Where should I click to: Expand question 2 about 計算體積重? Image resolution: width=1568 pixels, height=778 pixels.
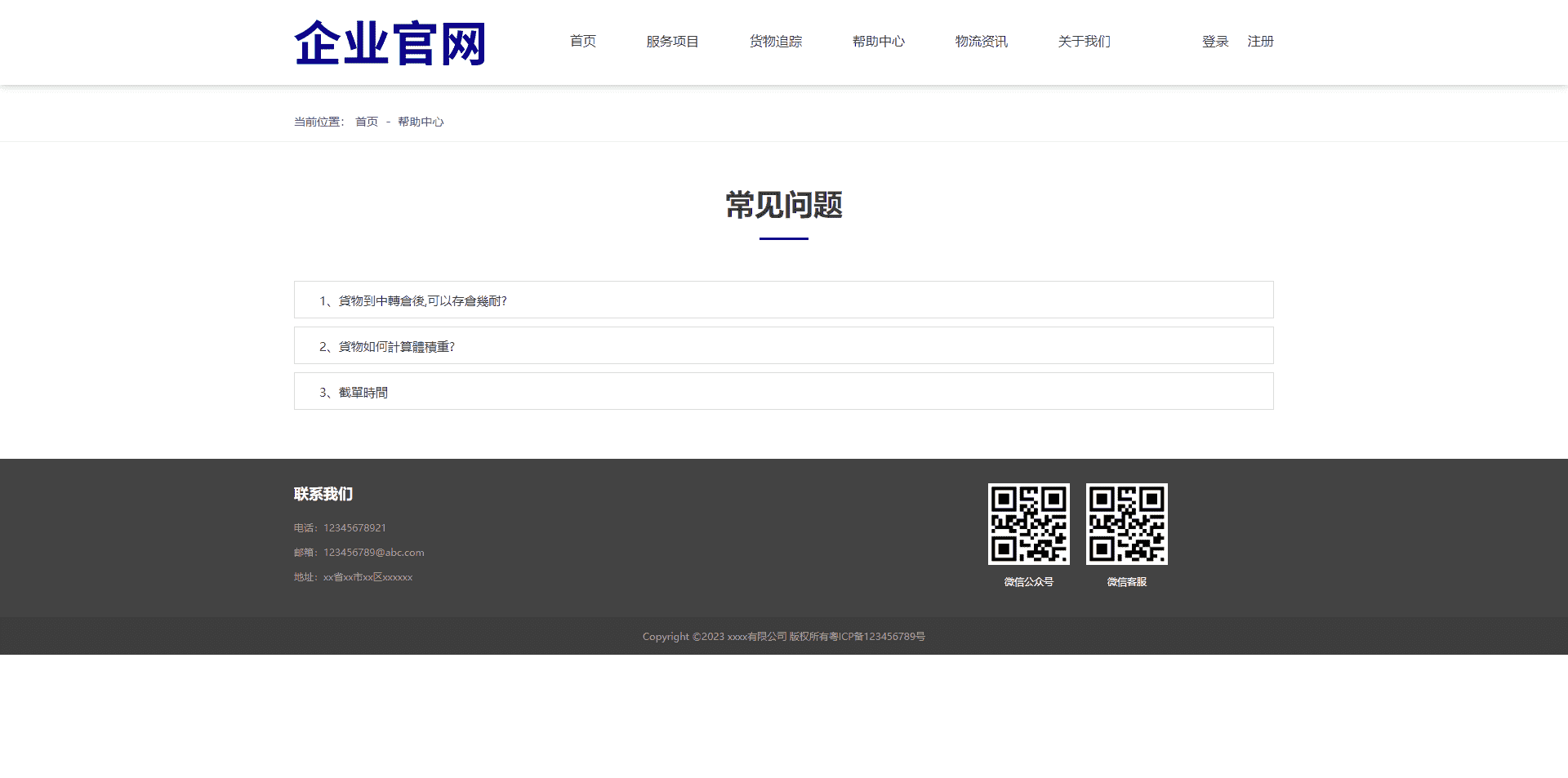point(784,345)
